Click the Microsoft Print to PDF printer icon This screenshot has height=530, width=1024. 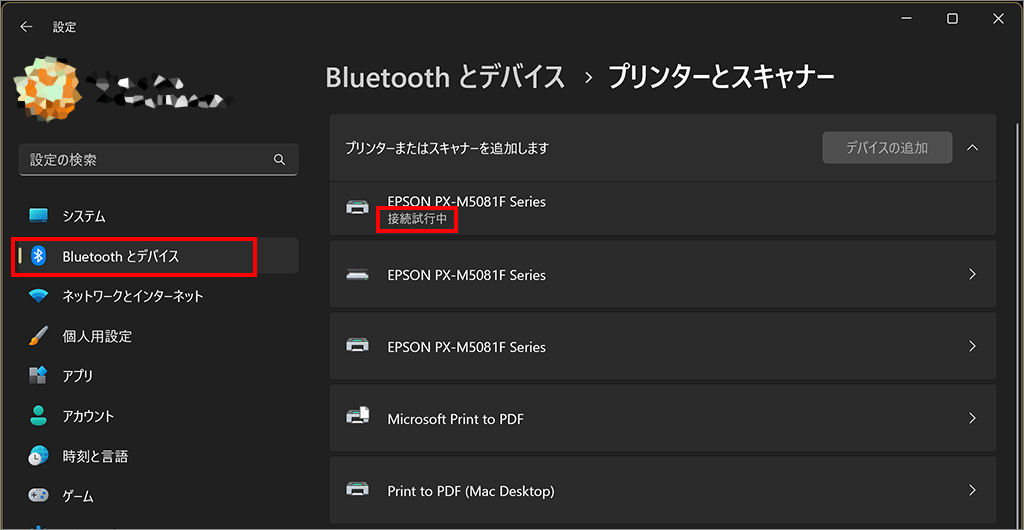357,418
